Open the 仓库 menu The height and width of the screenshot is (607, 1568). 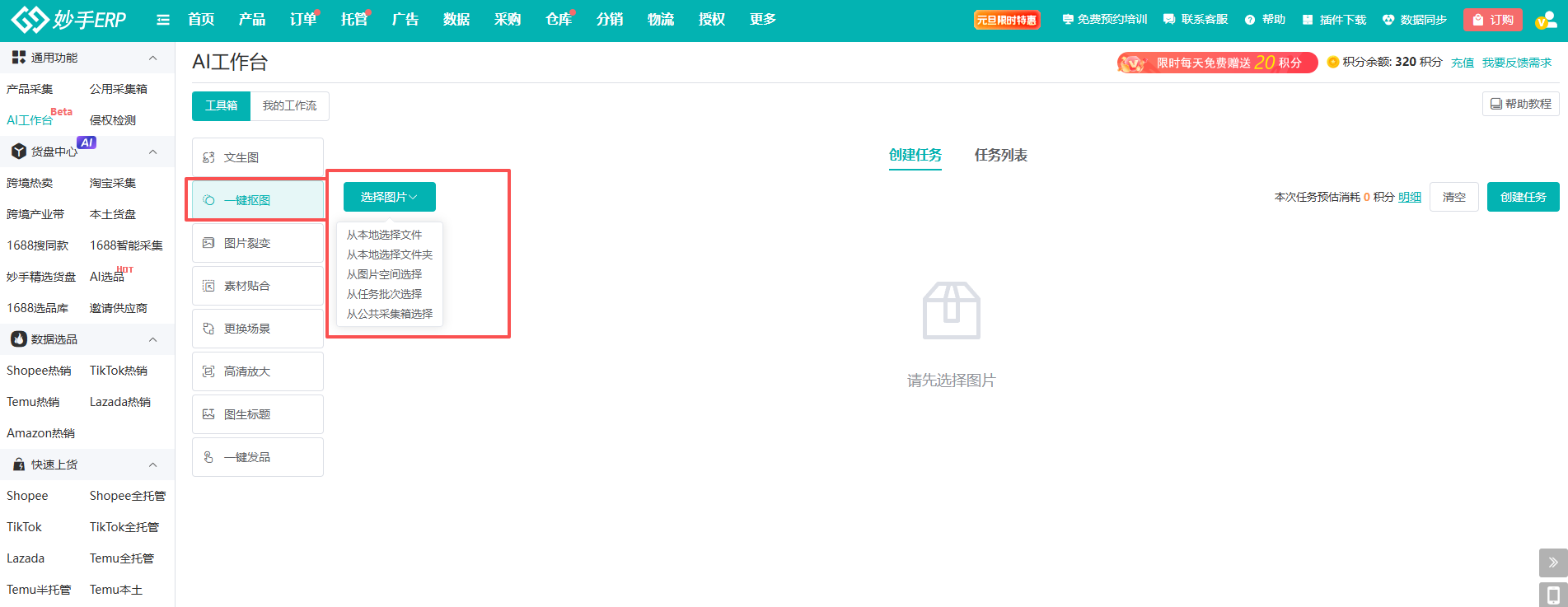pyautogui.click(x=559, y=20)
